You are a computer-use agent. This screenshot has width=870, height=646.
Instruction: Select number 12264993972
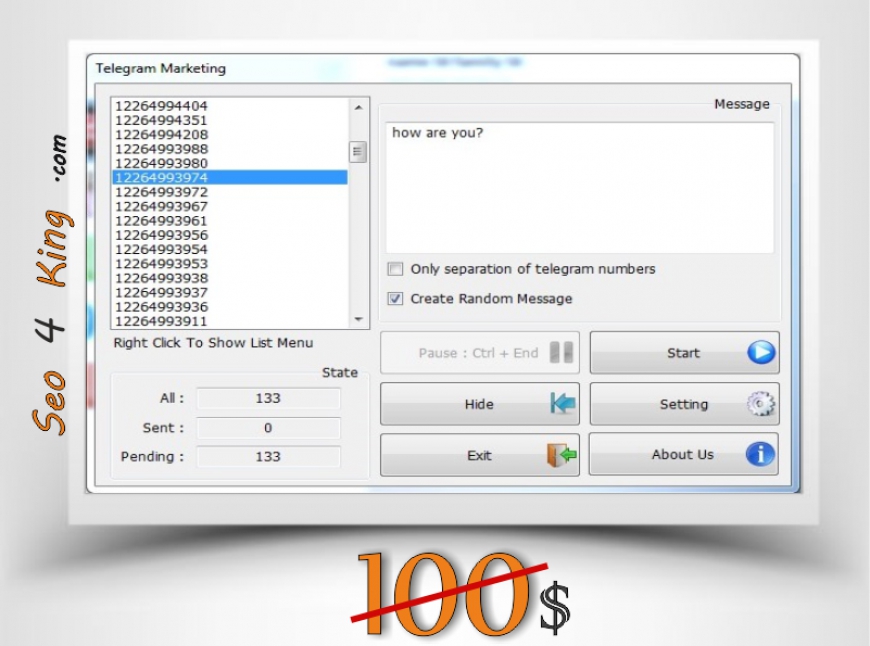point(230,192)
